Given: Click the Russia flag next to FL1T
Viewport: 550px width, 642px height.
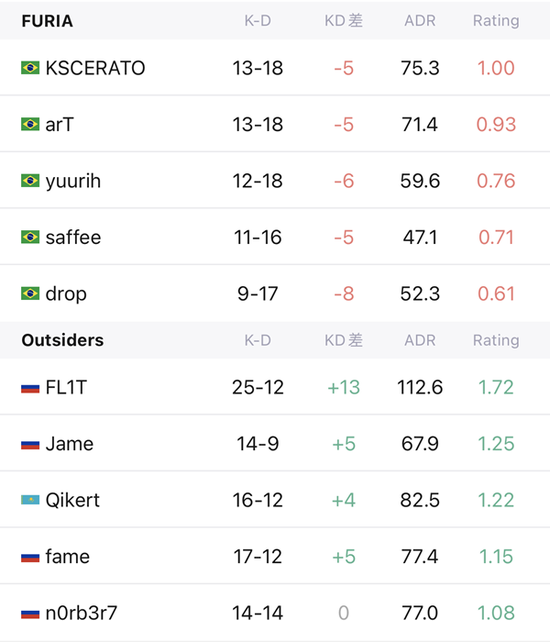Looking at the screenshot, I should 30,388.
